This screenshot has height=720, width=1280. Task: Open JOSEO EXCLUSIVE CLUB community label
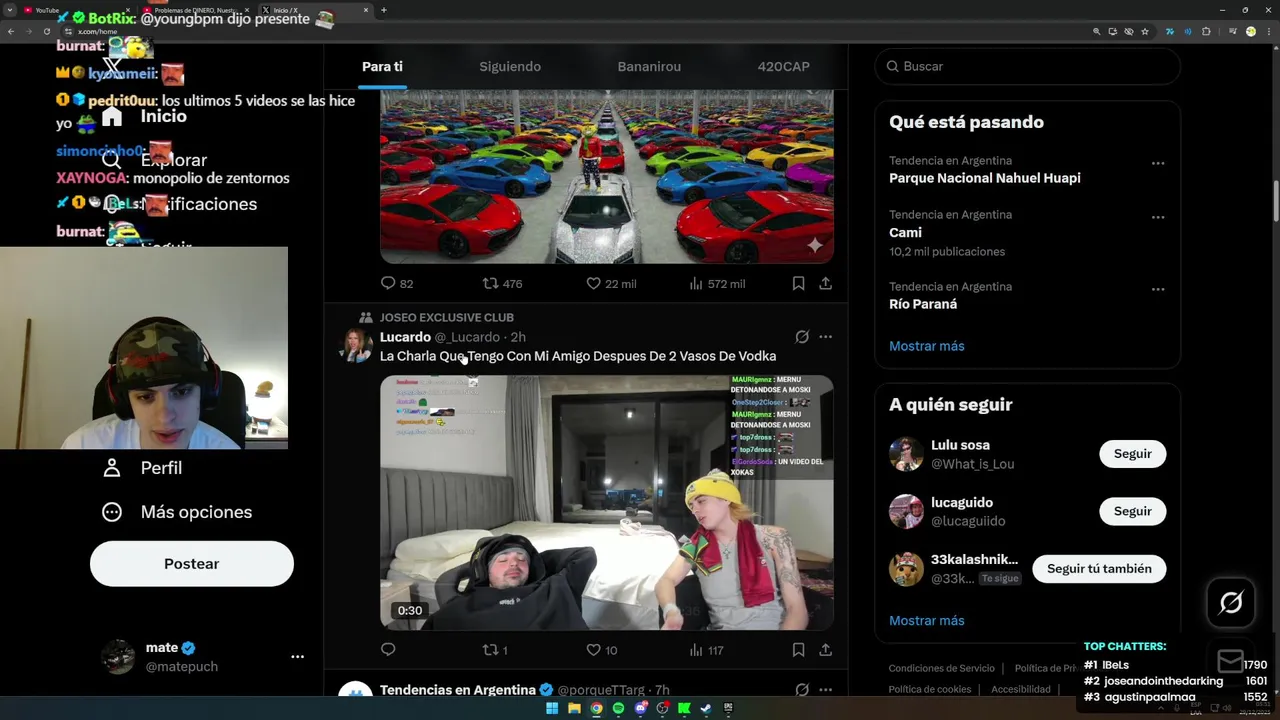[x=447, y=317]
